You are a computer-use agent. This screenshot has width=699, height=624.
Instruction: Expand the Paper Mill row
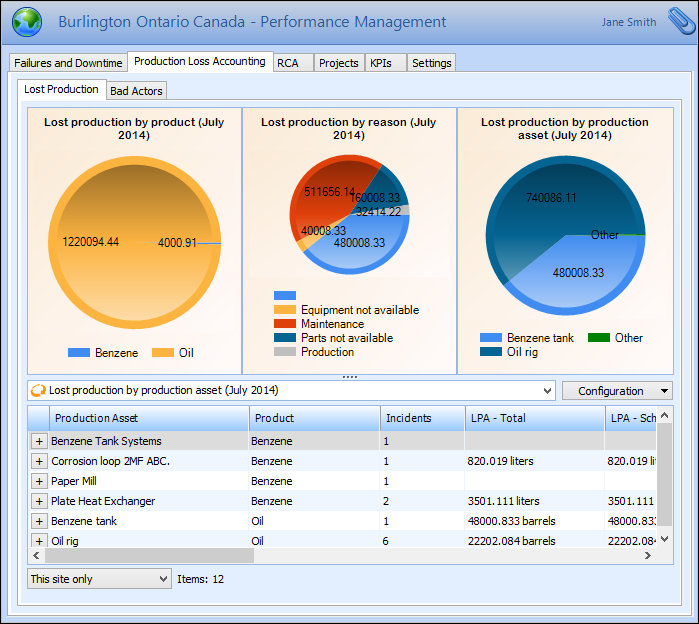[39, 481]
